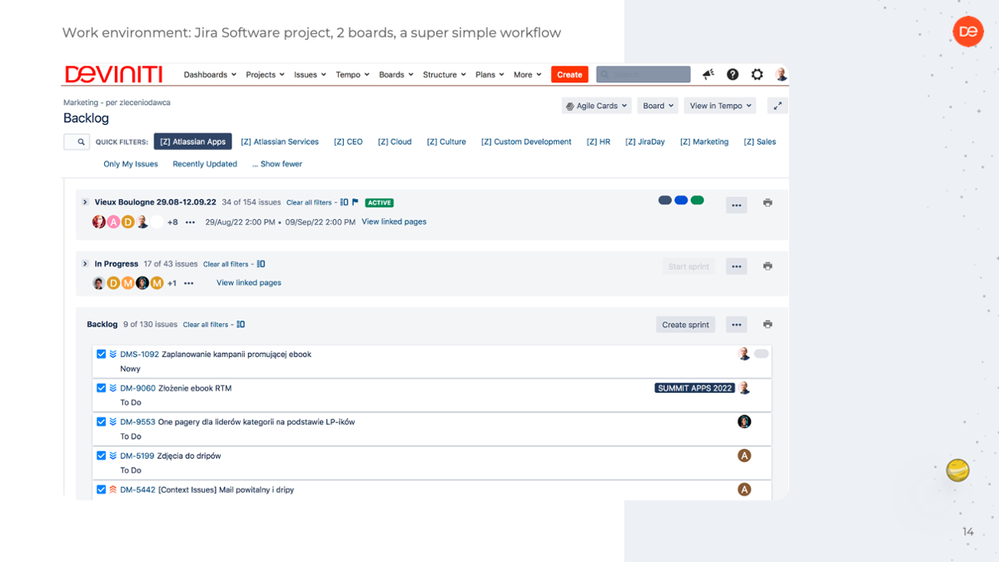Viewport: 999px width, 562px height.
Task: Open the Issues menu
Action: [x=310, y=75]
